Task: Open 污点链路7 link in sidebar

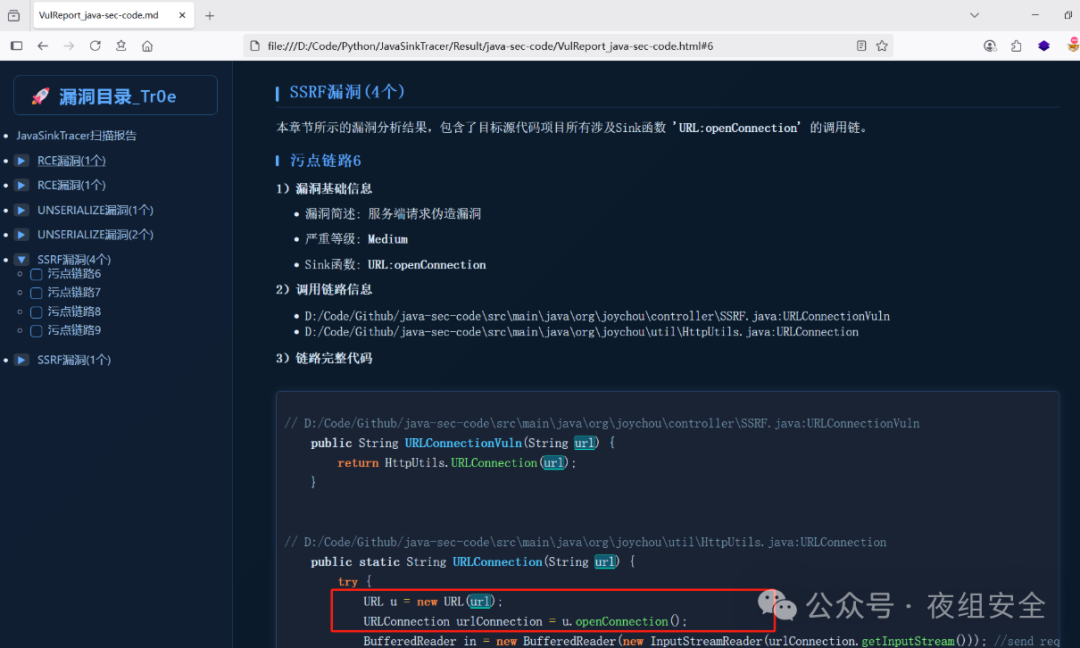Action: (x=74, y=292)
